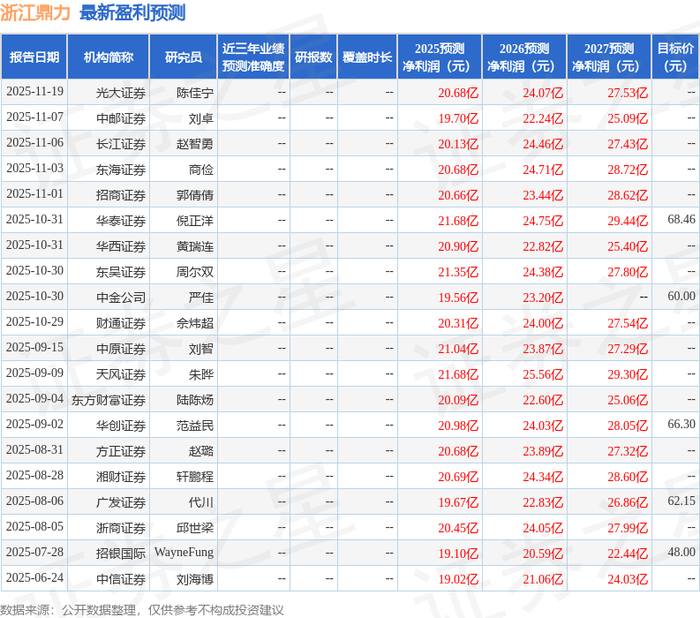The width and height of the screenshot is (700, 618).
Task: Click analyst name 佘炜超
Action: (x=195, y=323)
